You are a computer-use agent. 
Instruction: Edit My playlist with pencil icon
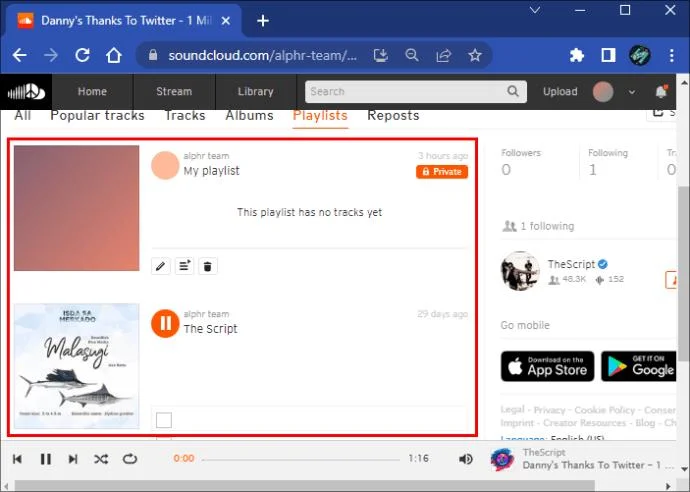(x=161, y=266)
